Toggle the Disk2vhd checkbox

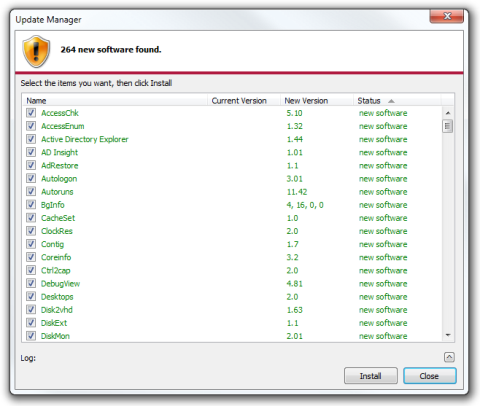[x=31, y=309]
